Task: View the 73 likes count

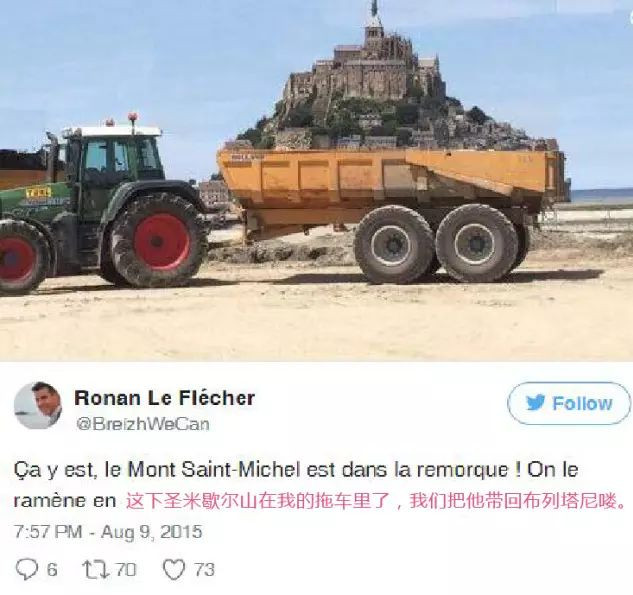Action: (x=205, y=570)
